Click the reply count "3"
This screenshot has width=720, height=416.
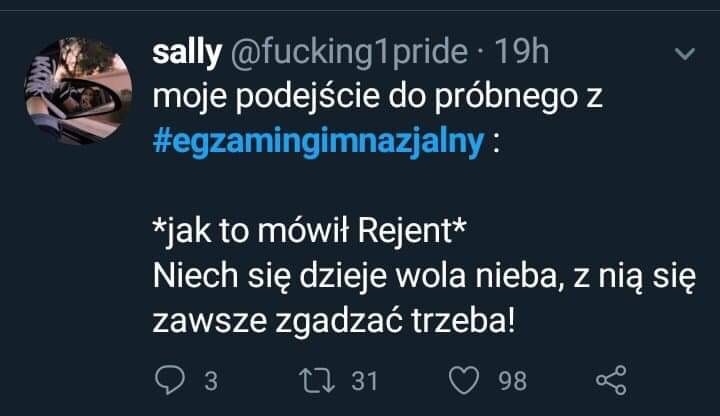click(210, 382)
